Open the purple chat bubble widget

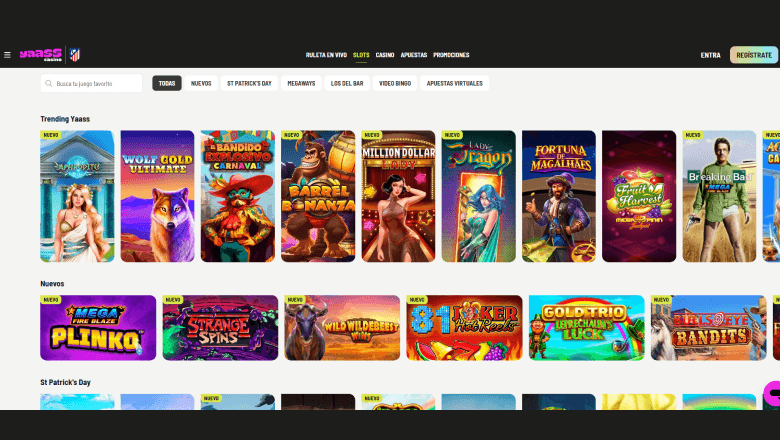771,393
